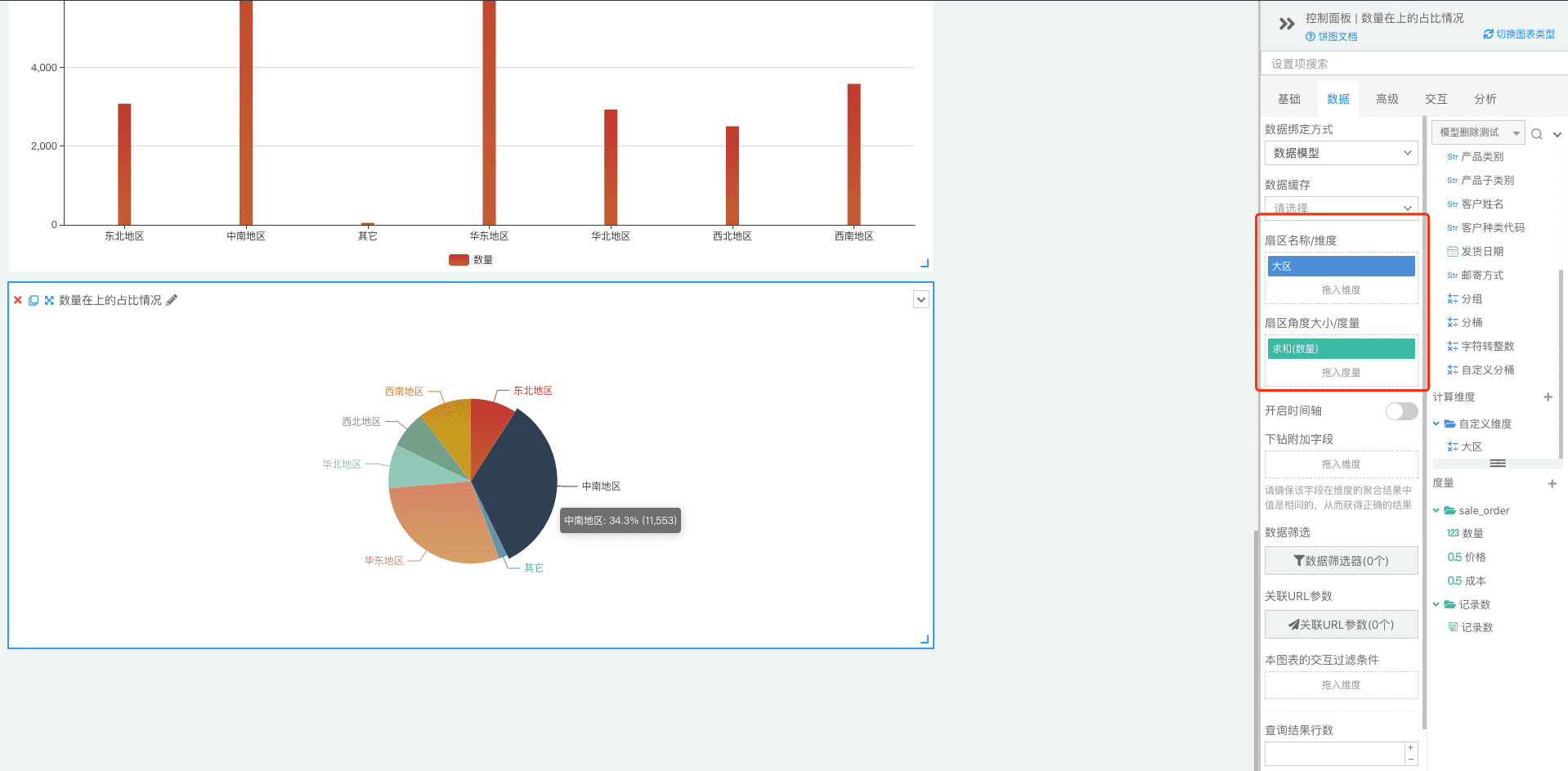
Task: Click the 分桶 field
Action: click(x=1465, y=322)
